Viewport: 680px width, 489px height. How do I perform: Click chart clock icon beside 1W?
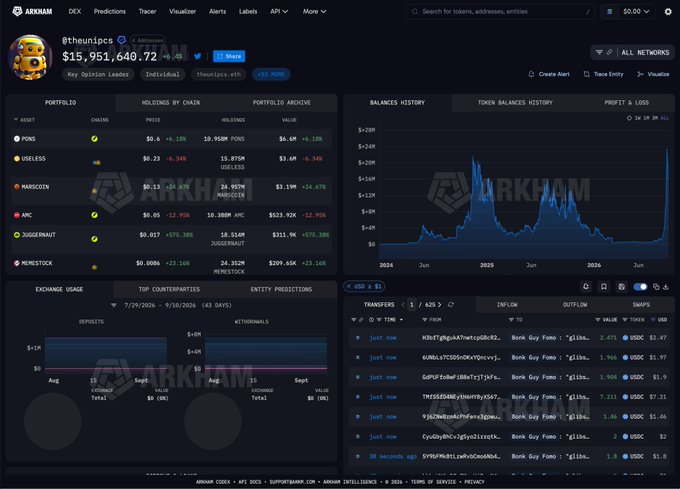click(x=629, y=118)
